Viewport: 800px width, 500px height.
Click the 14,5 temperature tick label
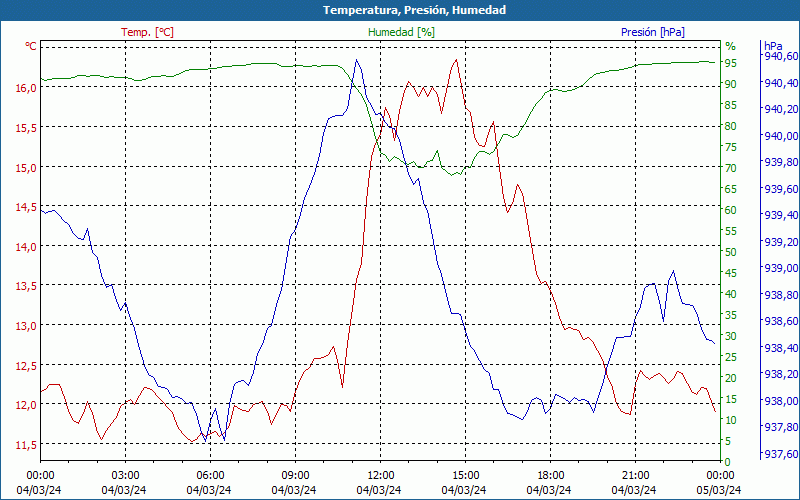[26, 207]
